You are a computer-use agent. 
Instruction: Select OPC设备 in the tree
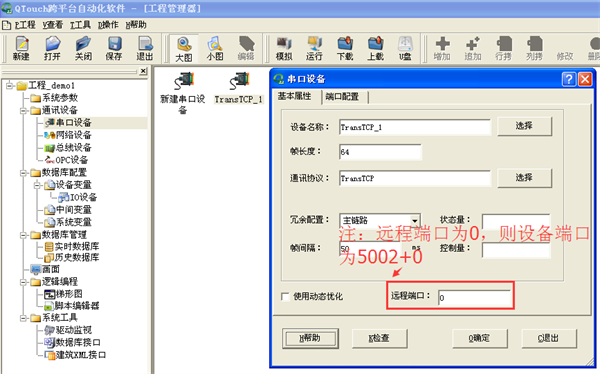66,160
